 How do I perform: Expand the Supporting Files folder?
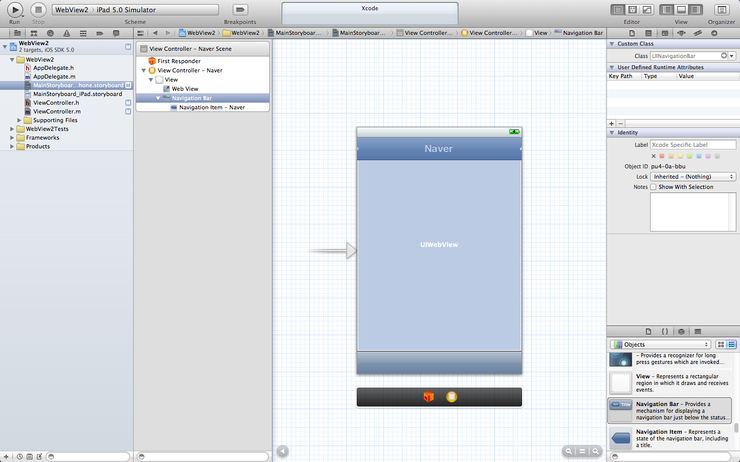[x=19, y=120]
